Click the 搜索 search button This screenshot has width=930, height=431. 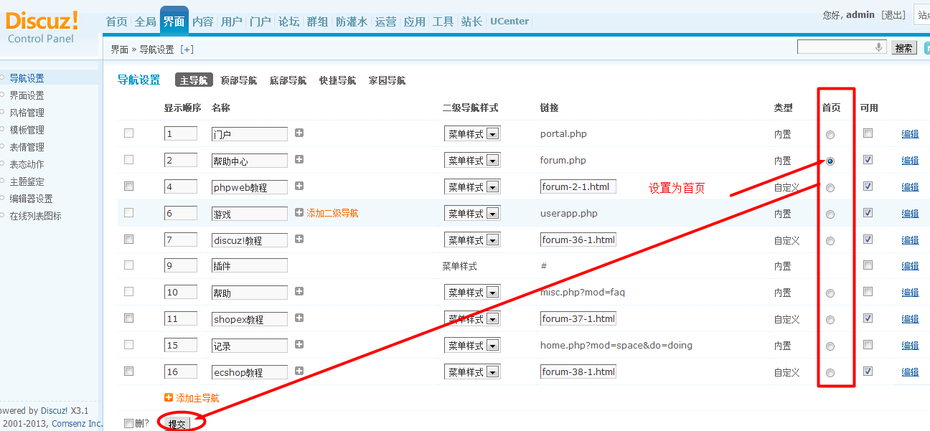pyautogui.click(x=904, y=48)
